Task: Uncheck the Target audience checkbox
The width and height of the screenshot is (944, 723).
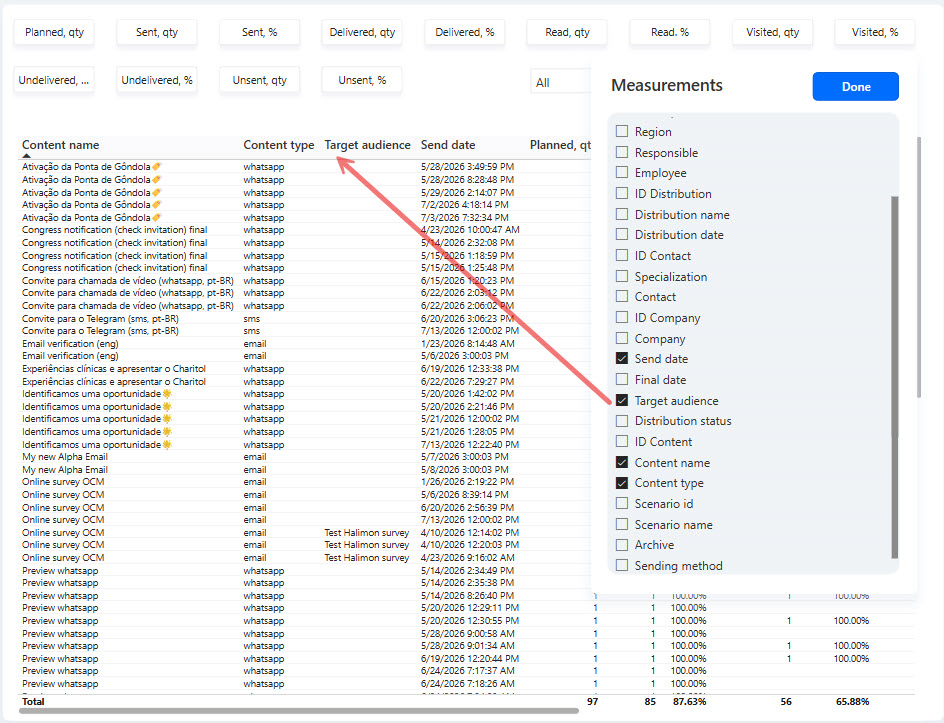Action: click(622, 400)
